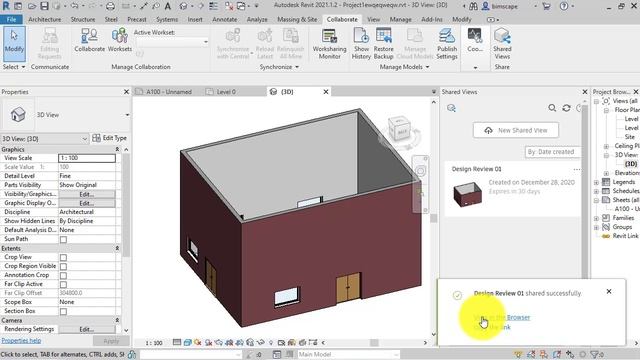Viewport: 640px width, 360px height.
Task: Toggle Crop Region Visible checkbox
Action: [63, 267]
